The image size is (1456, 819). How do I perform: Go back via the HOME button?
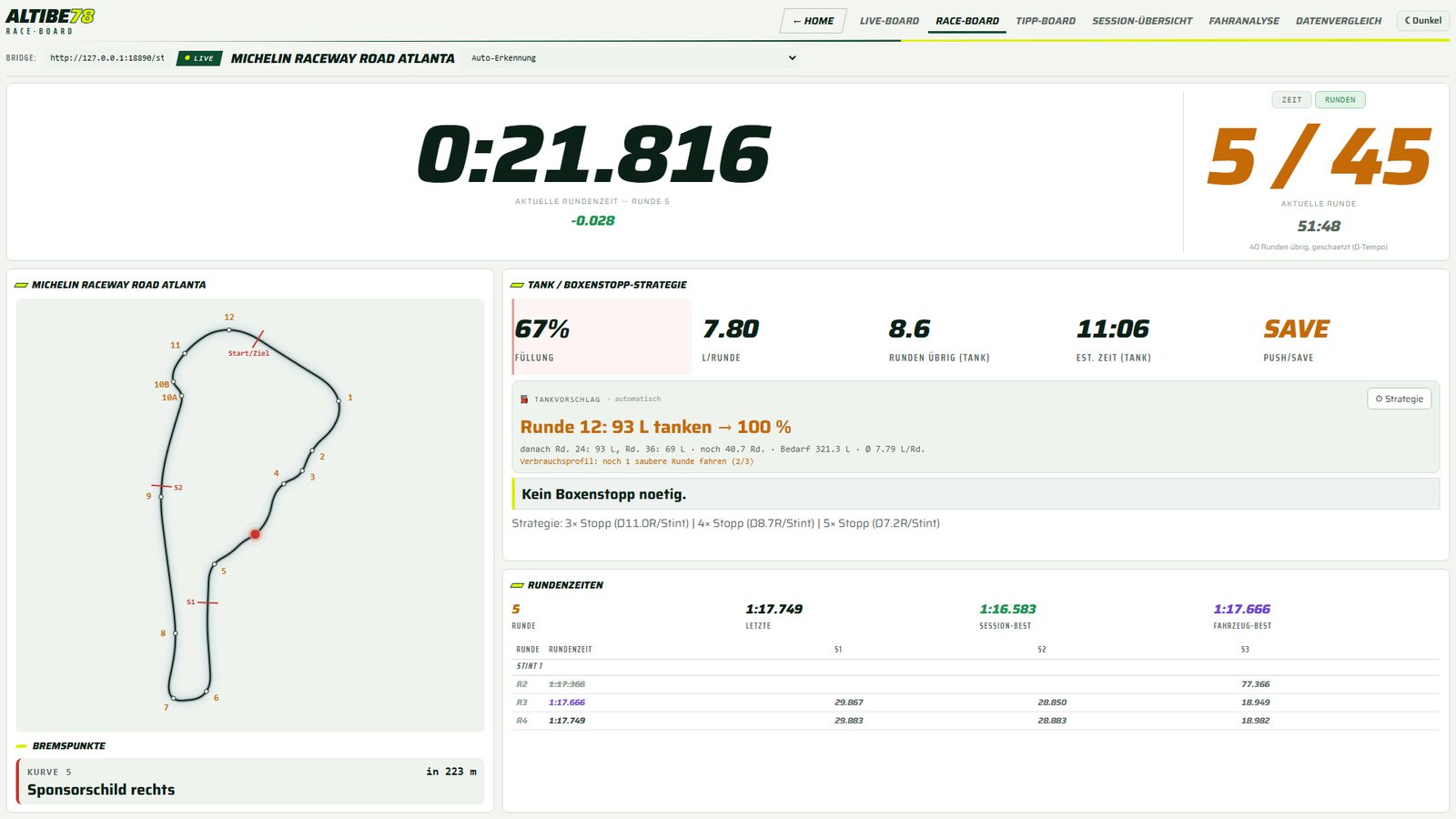814,21
